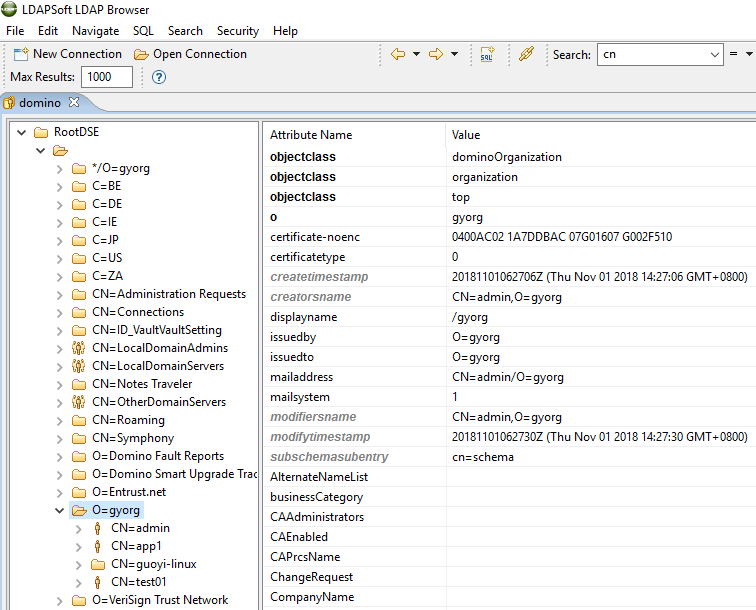The width and height of the screenshot is (756, 610).
Task: Close the domino tab
Action: click(x=74, y=102)
